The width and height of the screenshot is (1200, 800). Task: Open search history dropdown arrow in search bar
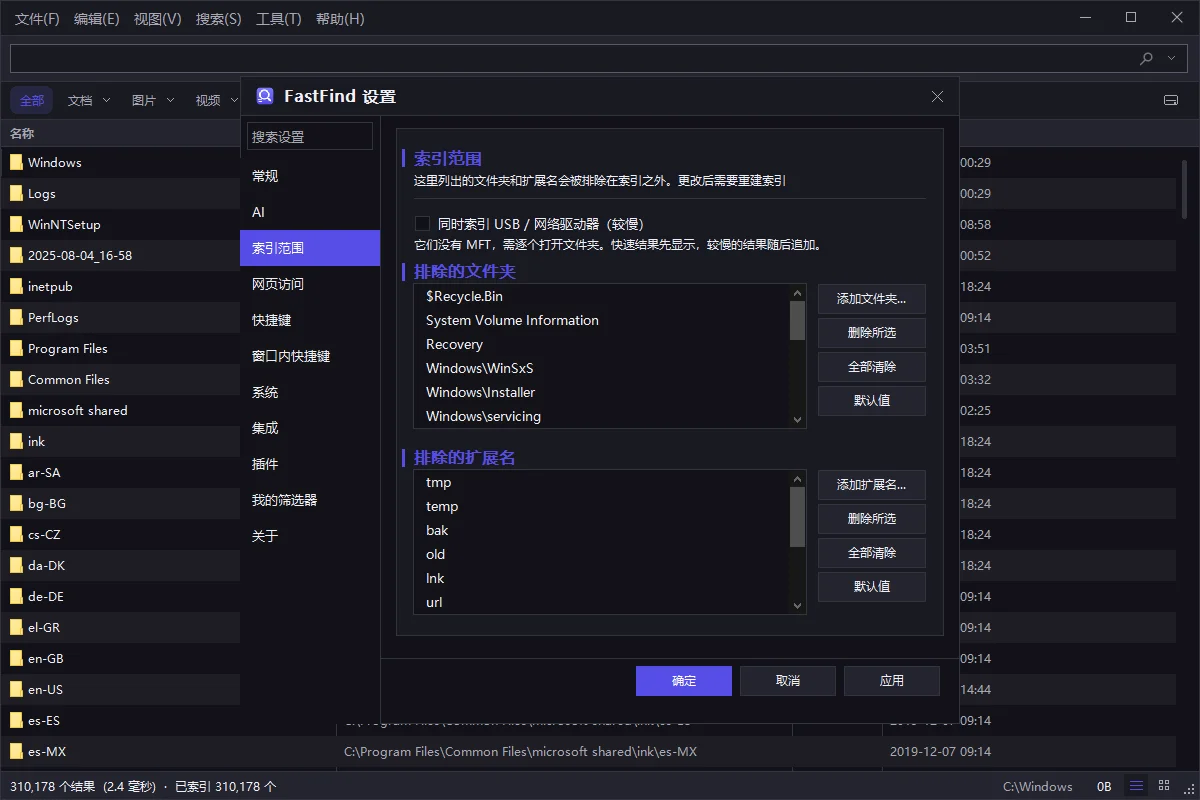pyautogui.click(x=1172, y=58)
